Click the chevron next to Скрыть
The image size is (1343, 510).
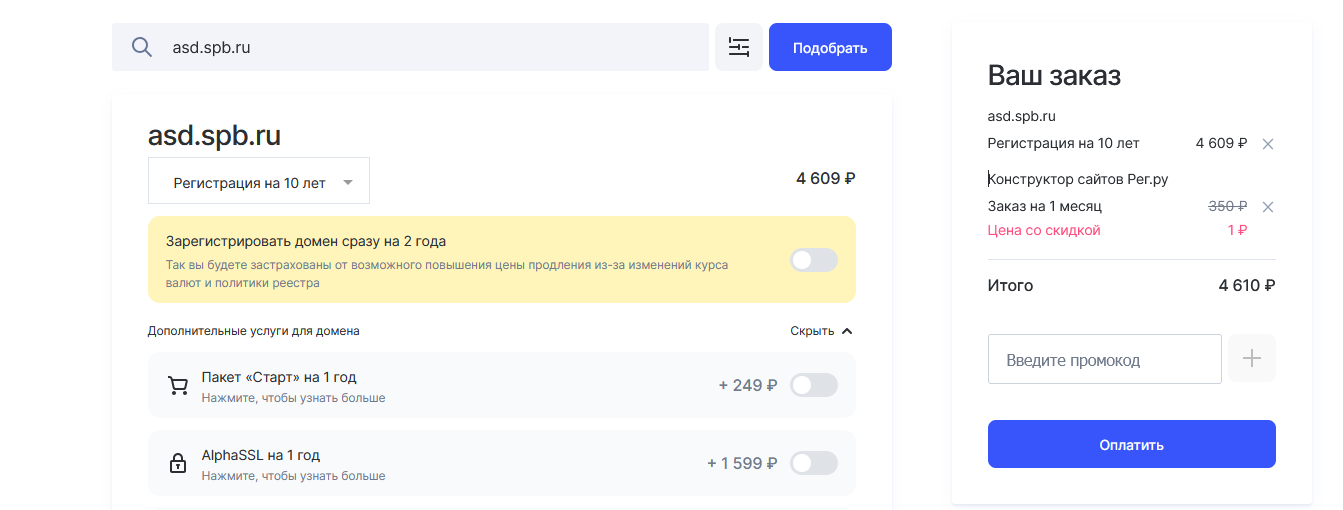click(847, 331)
